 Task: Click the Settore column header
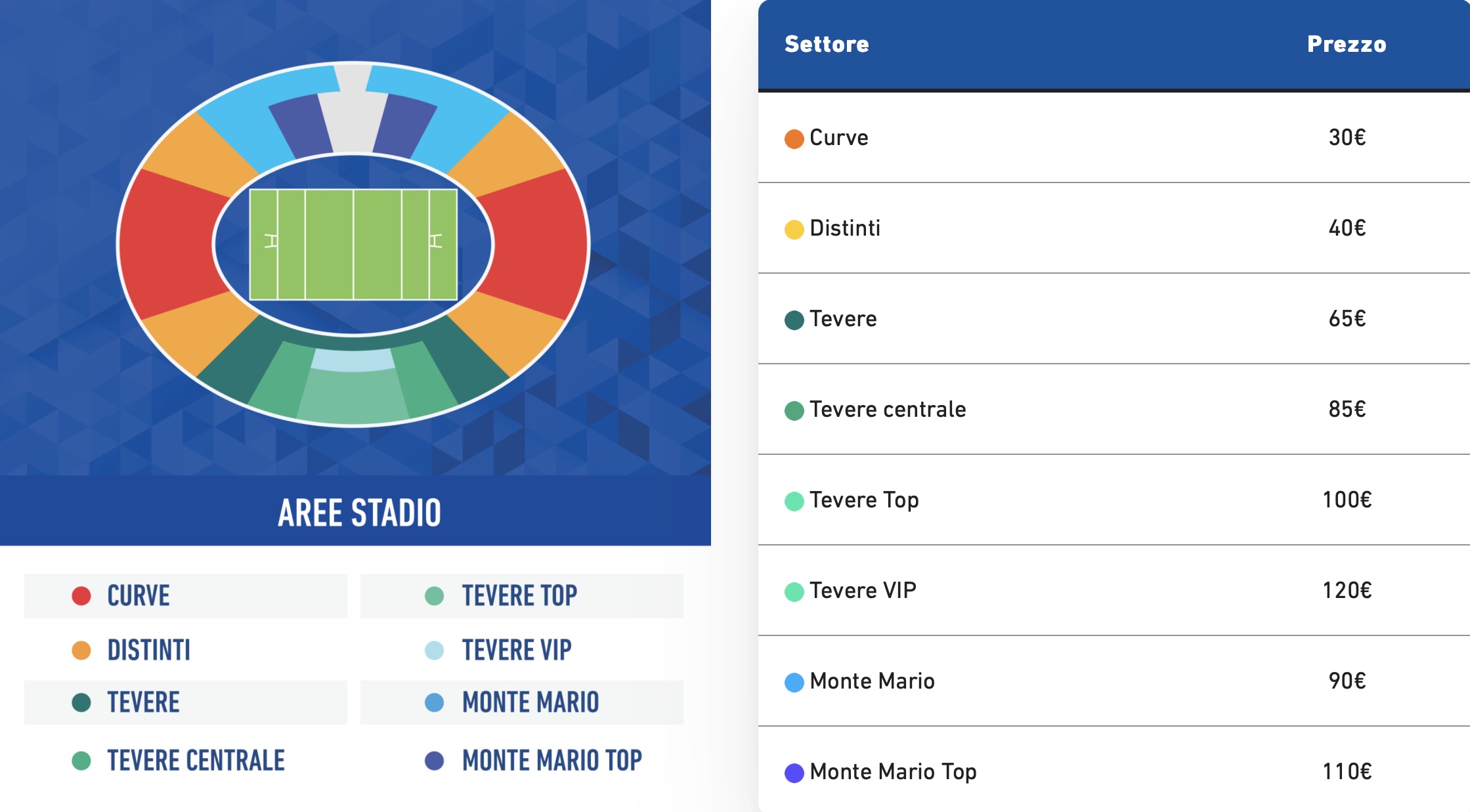pos(827,44)
